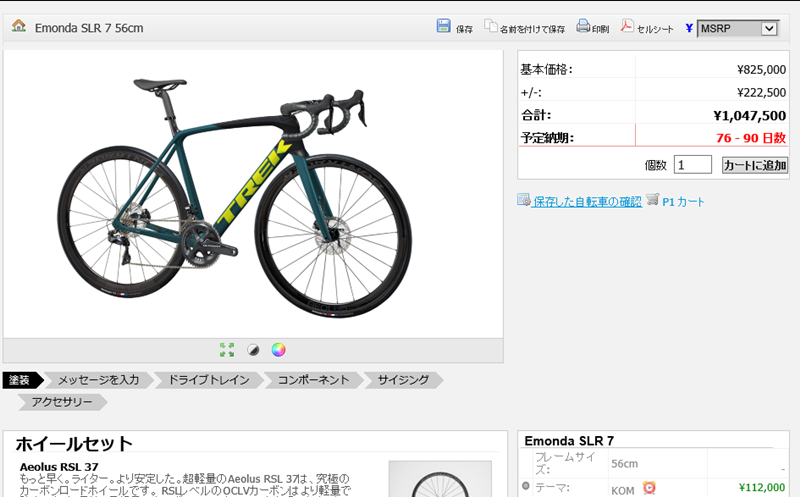Open the 保存した自転車の確認 link
Image resolution: width=800 pixels, height=497 pixels.
click(588, 202)
